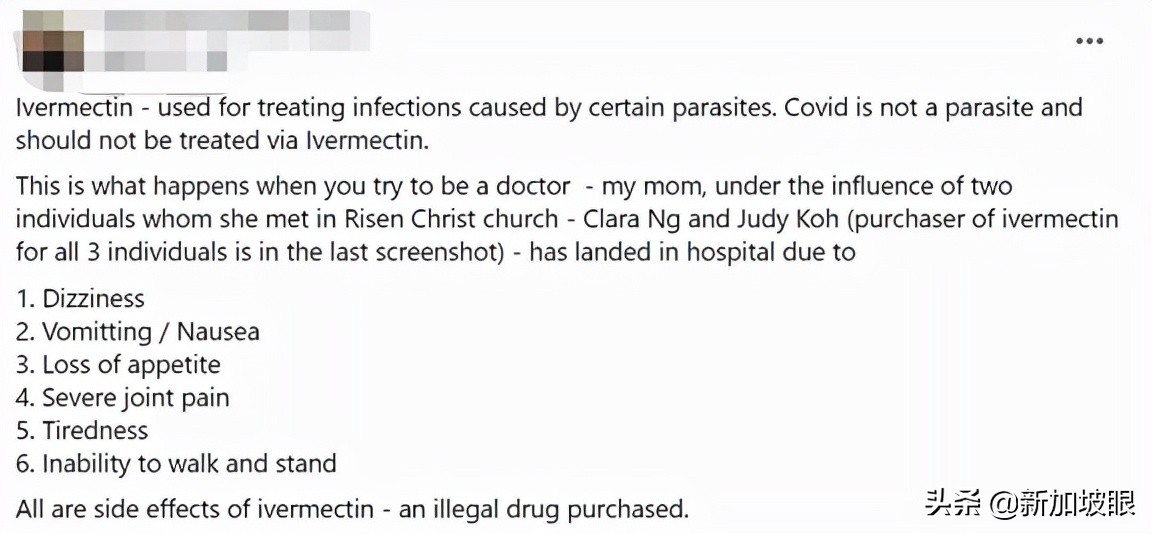
Task: Click list item '4. Severe joint pain'
Action: (122, 397)
